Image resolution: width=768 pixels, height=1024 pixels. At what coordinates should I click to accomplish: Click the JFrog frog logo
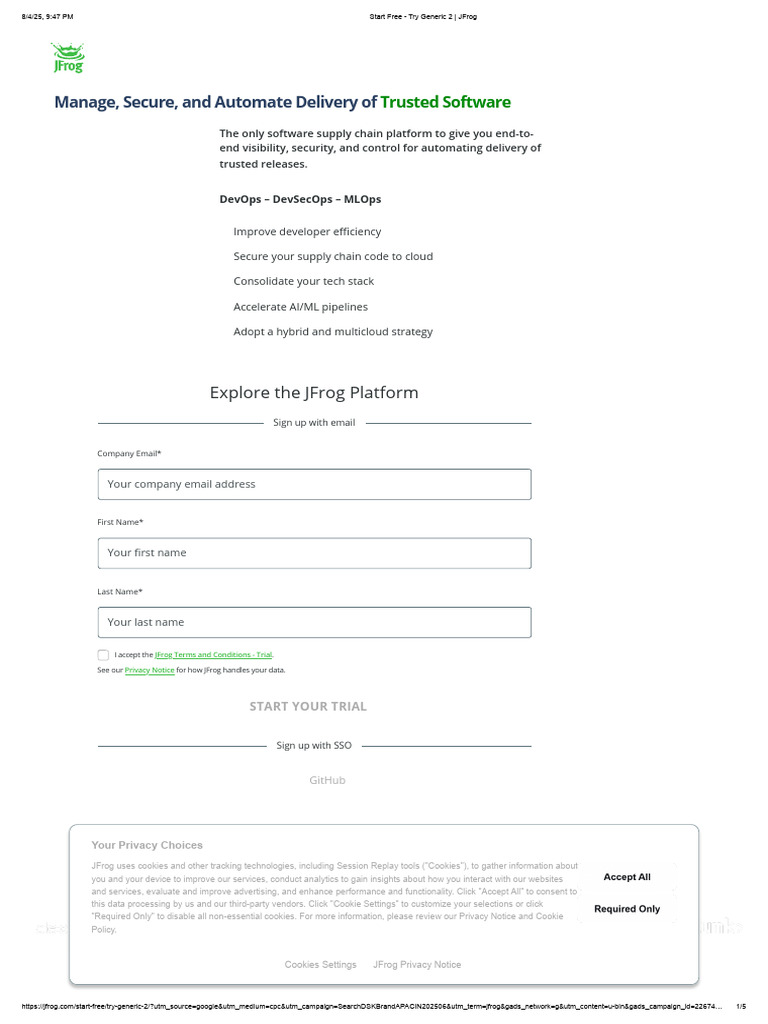[x=68, y=58]
